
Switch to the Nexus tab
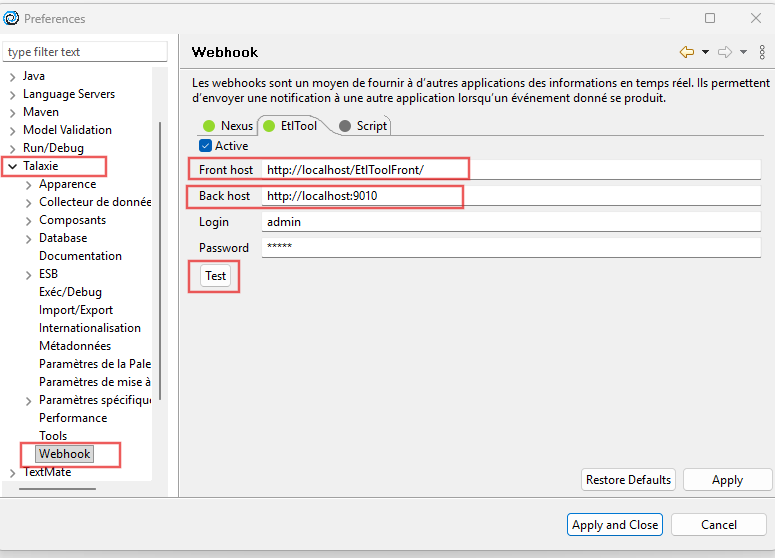(x=227, y=126)
